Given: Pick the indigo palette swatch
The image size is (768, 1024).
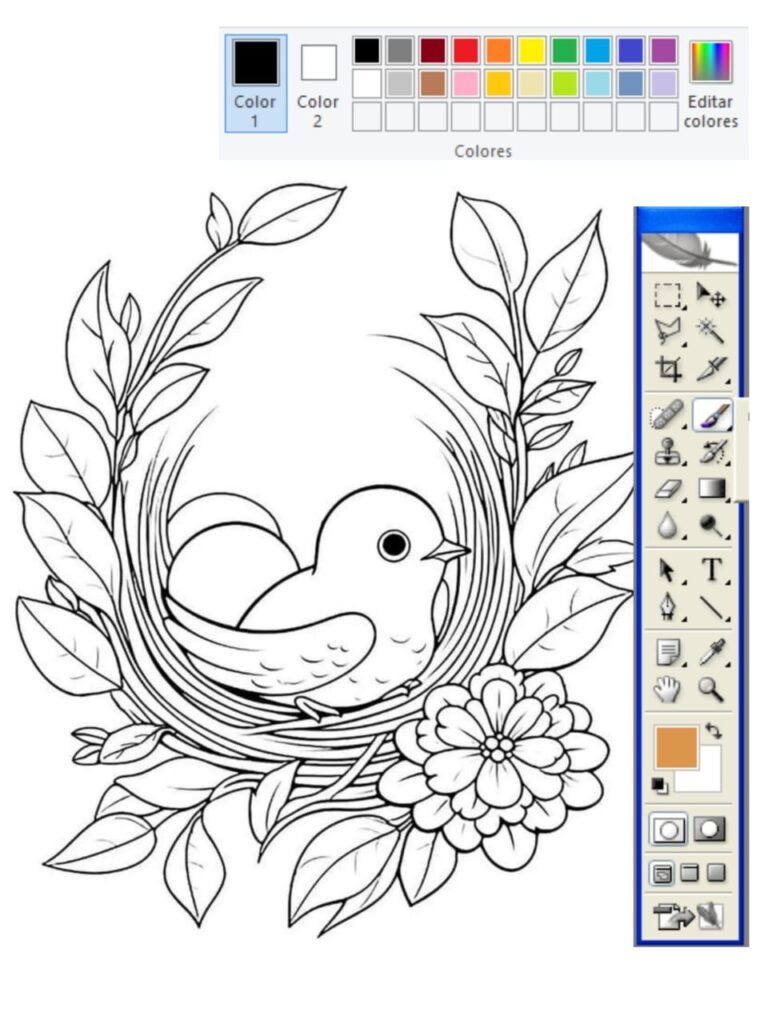Looking at the screenshot, I should click(x=631, y=50).
